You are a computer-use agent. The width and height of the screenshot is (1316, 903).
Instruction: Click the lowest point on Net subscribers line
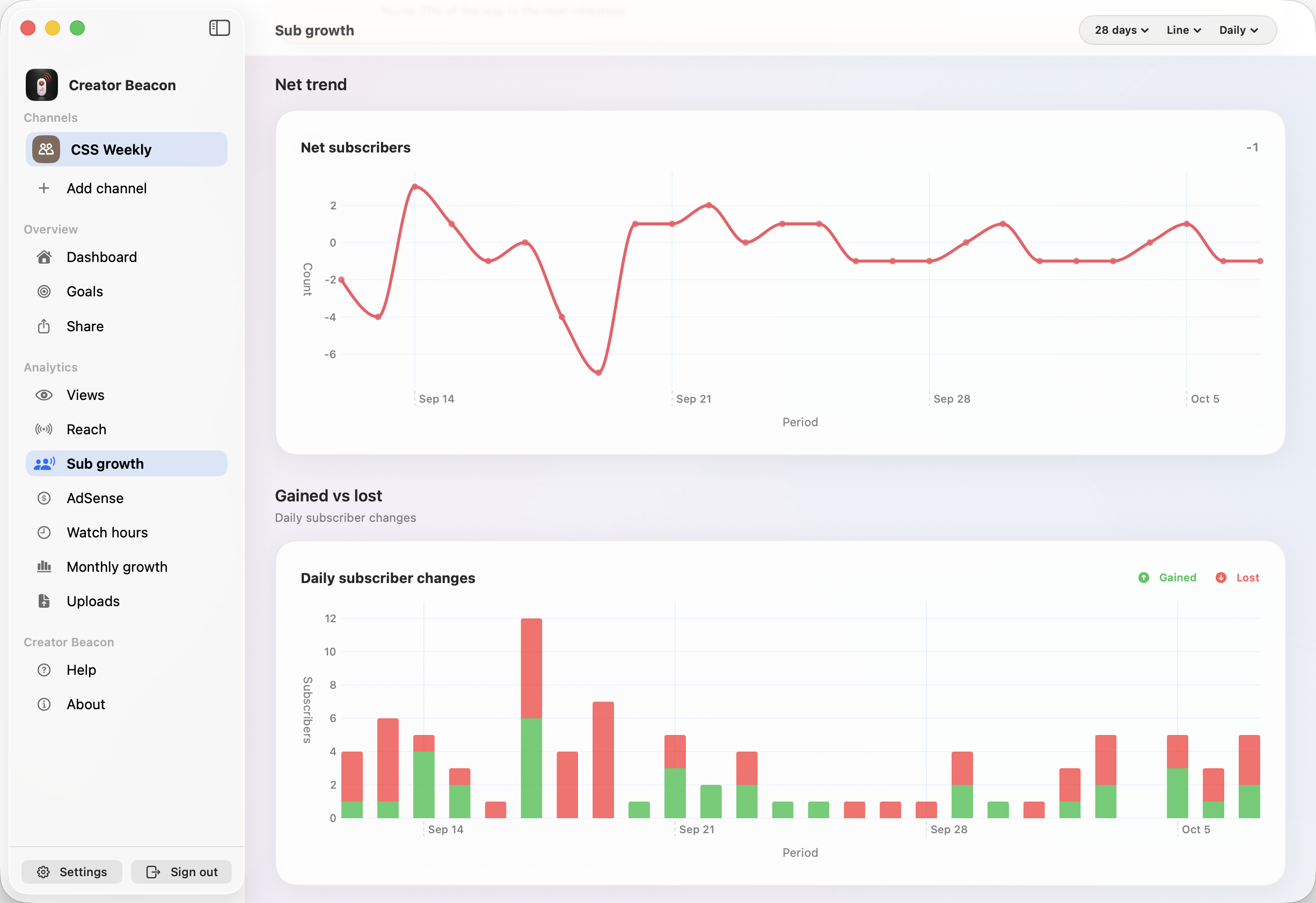pos(598,373)
